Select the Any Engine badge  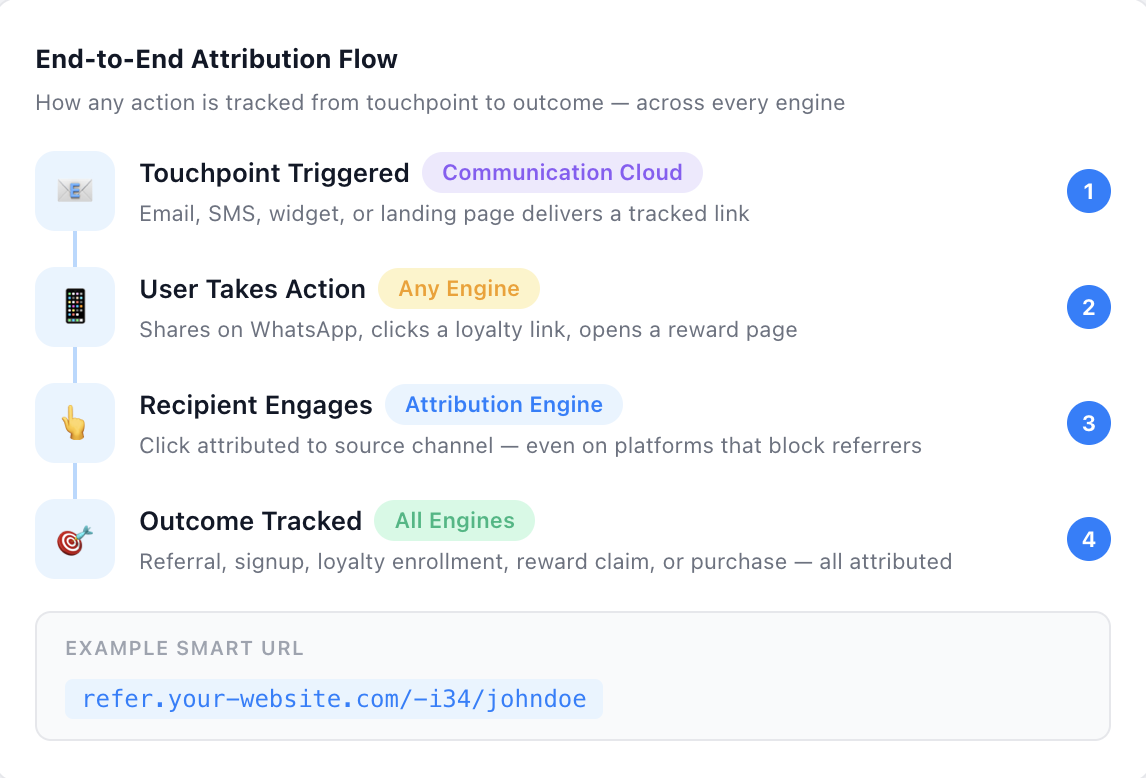click(x=459, y=289)
